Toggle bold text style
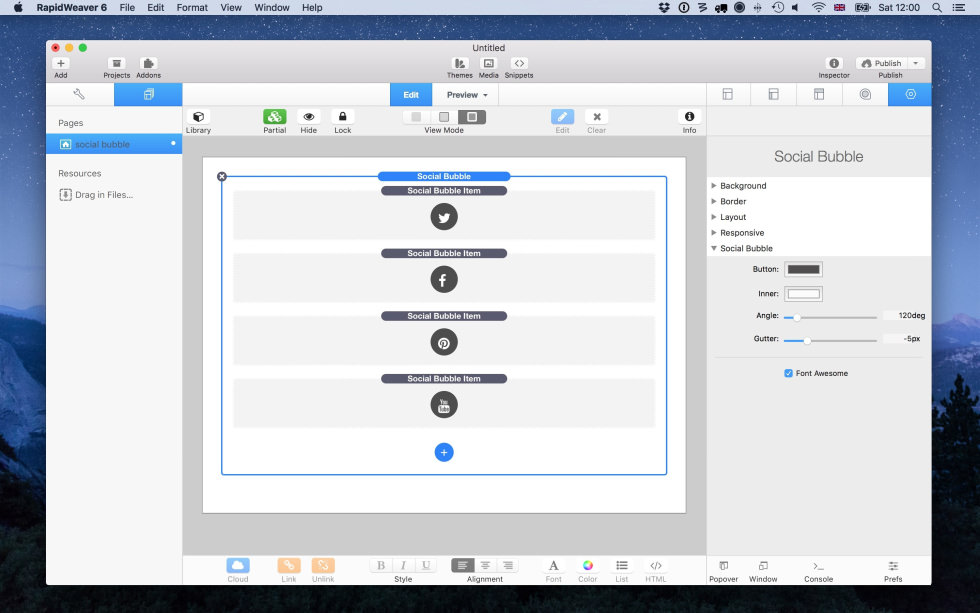Image resolution: width=980 pixels, height=613 pixels. click(381, 566)
